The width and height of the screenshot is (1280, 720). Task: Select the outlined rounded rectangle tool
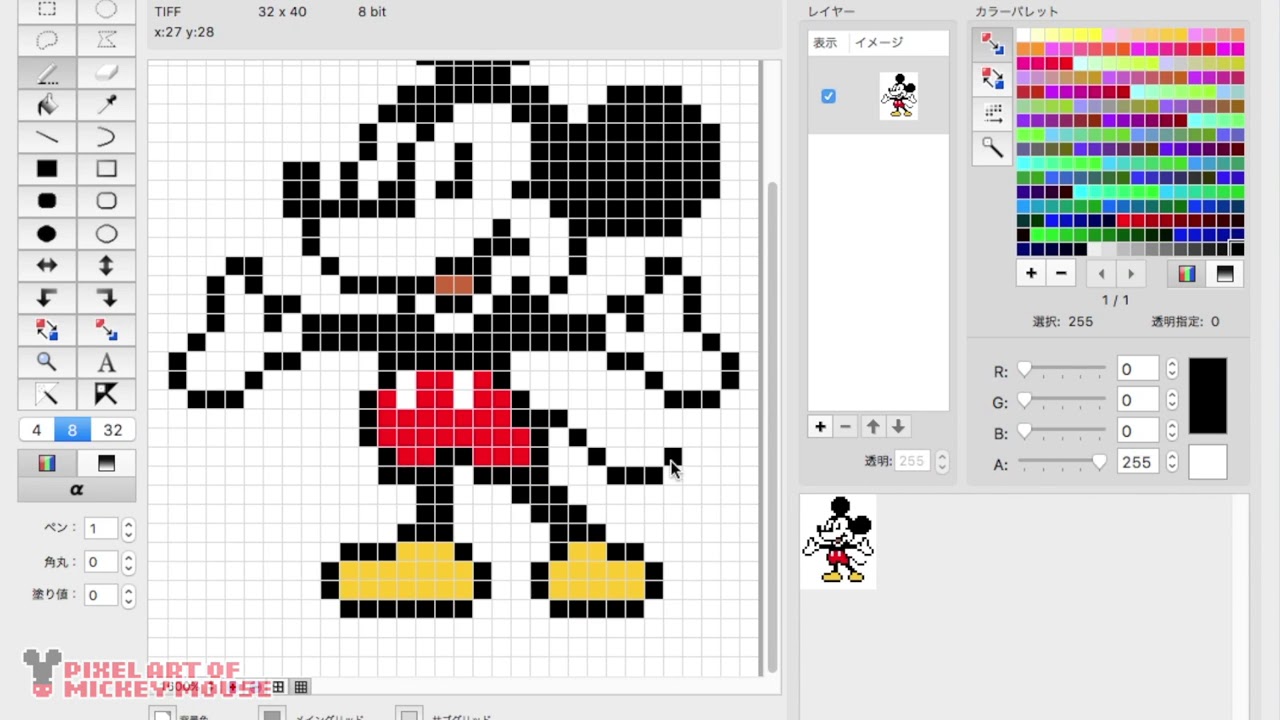[x=106, y=201]
